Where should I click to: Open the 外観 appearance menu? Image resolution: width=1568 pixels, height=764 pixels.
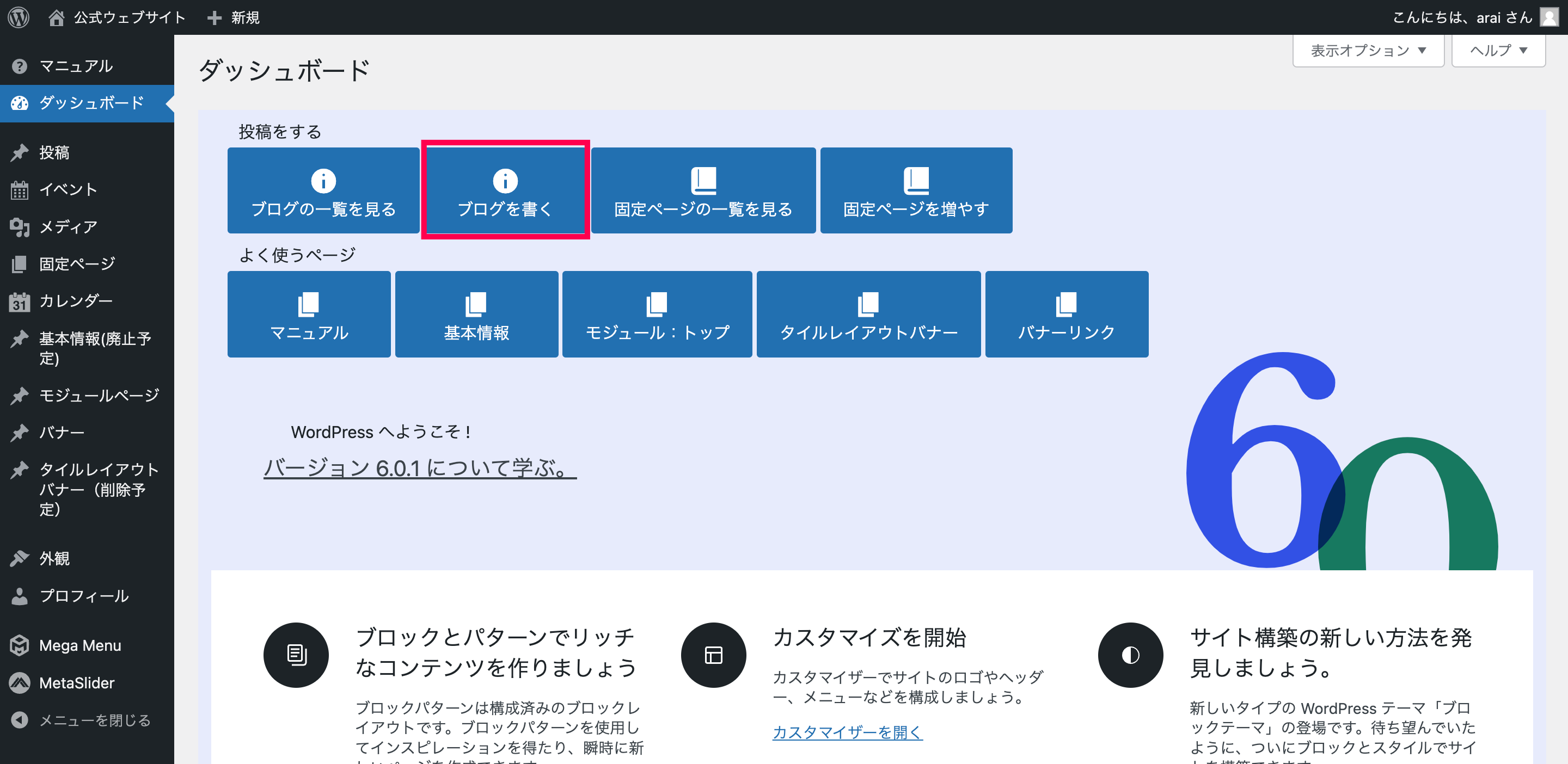[x=54, y=558]
